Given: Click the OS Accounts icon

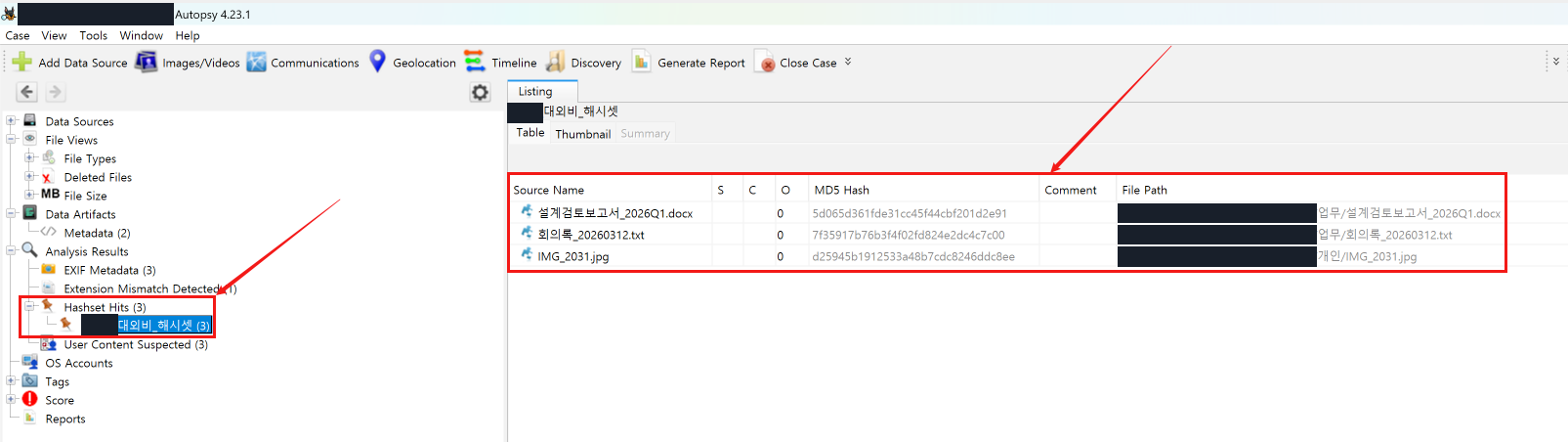Looking at the screenshot, I should (x=30, y=362).
